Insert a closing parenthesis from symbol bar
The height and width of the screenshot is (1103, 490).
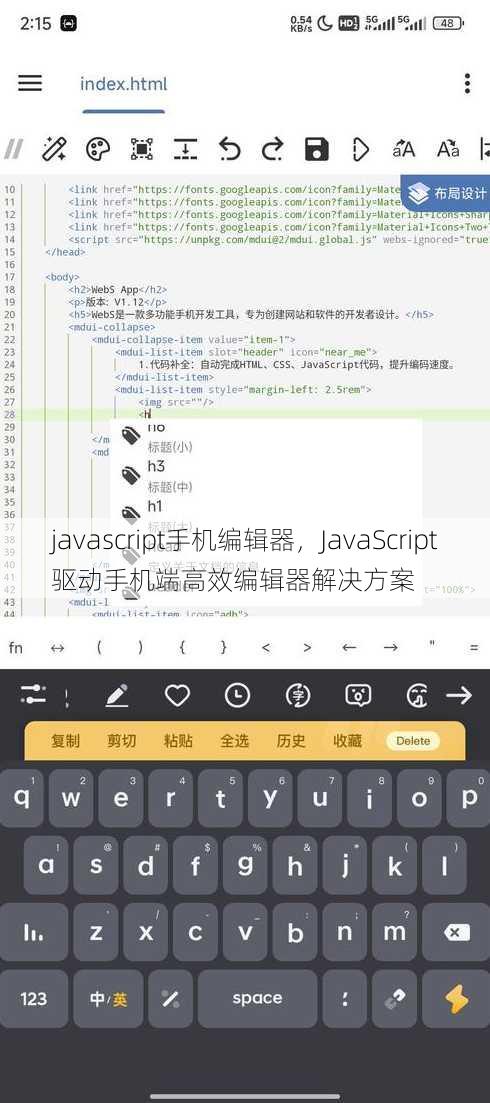tap(141, 647)
